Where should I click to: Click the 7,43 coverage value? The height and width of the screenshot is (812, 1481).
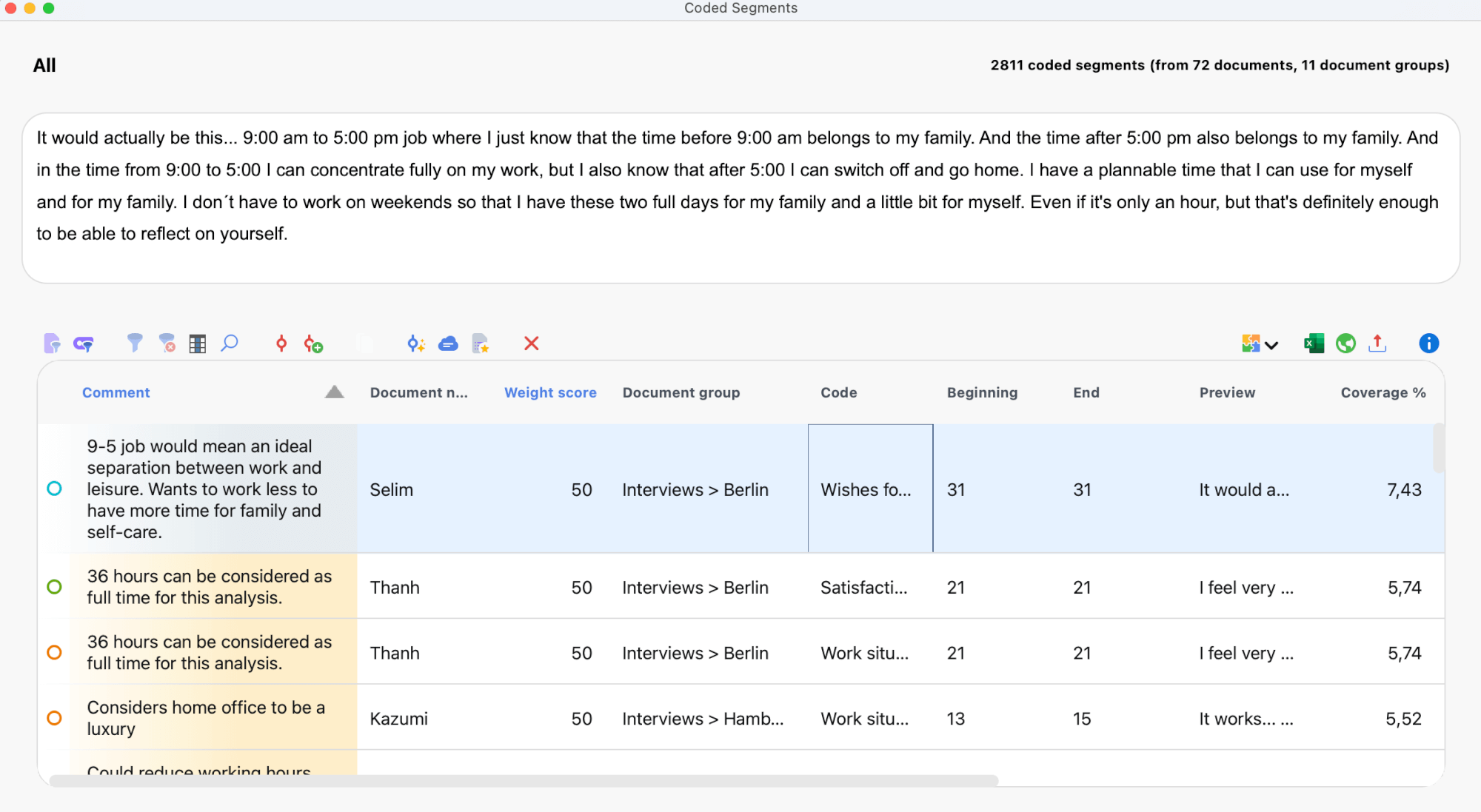coord(1404,489)
